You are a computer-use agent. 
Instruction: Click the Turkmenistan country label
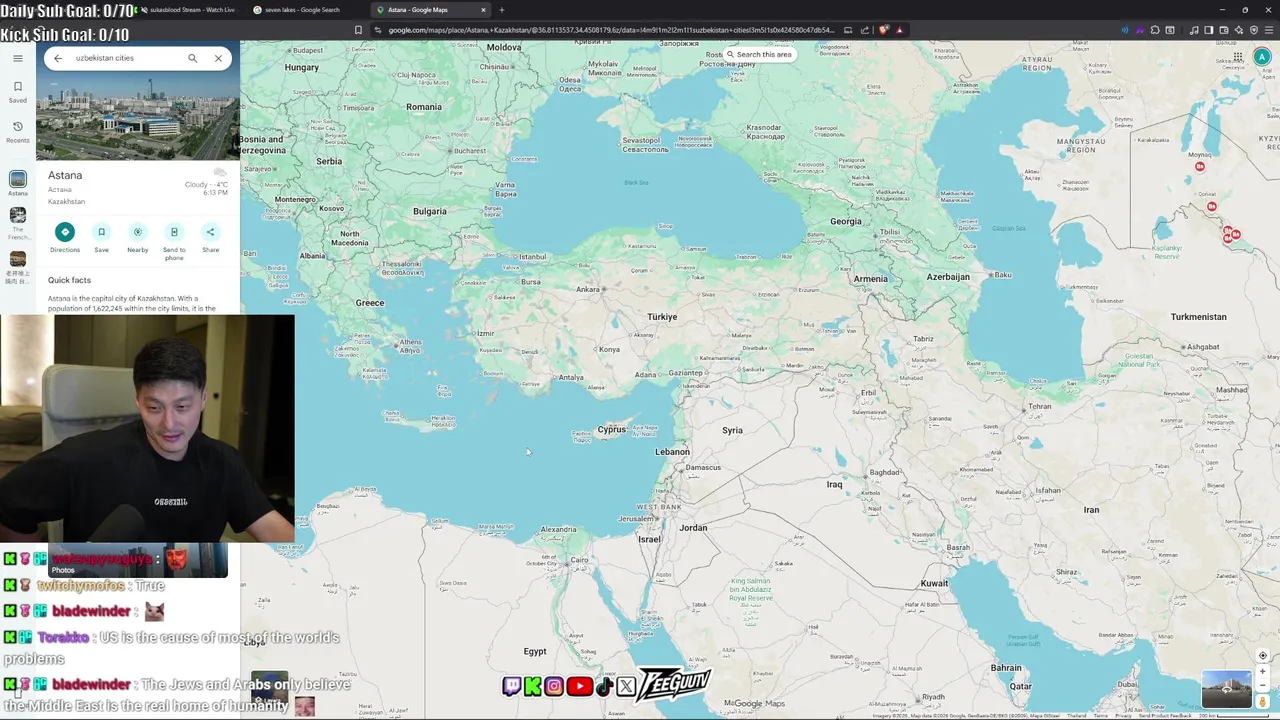pyautogui.click(x=1198, y=317)
